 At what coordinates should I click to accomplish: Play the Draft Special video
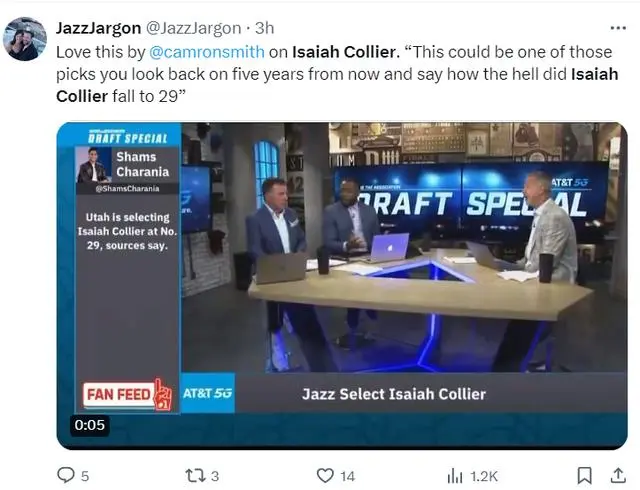tap(342, 286)
